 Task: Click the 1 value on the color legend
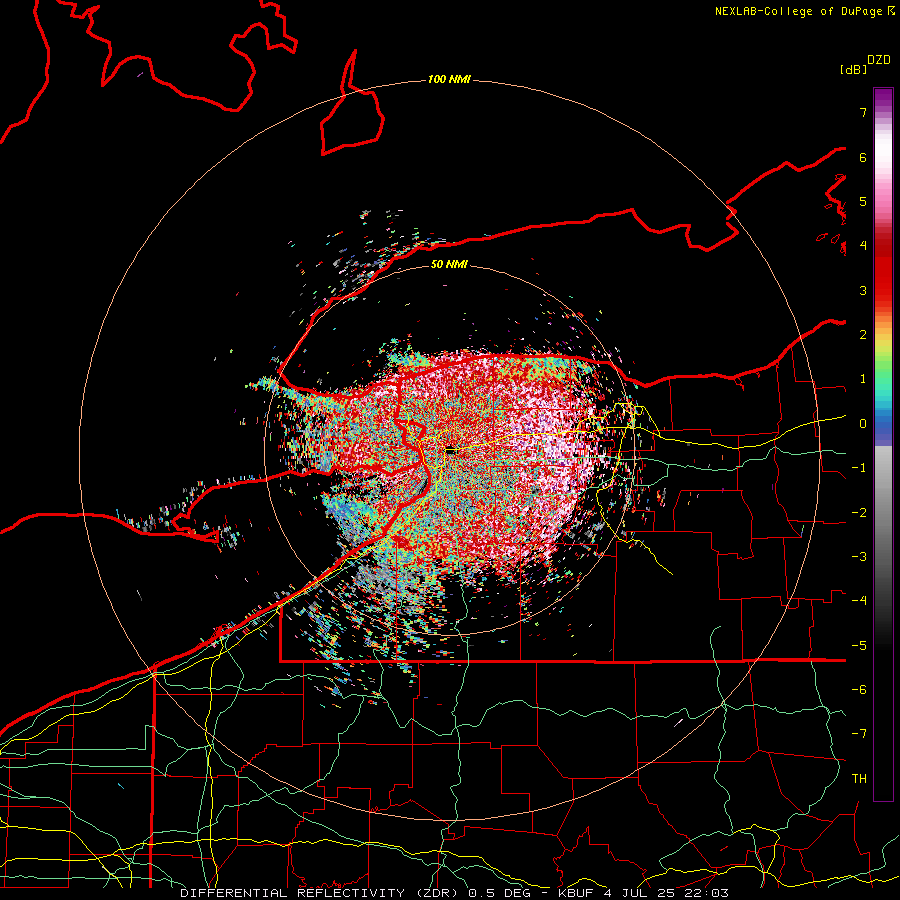click(863, 379)
